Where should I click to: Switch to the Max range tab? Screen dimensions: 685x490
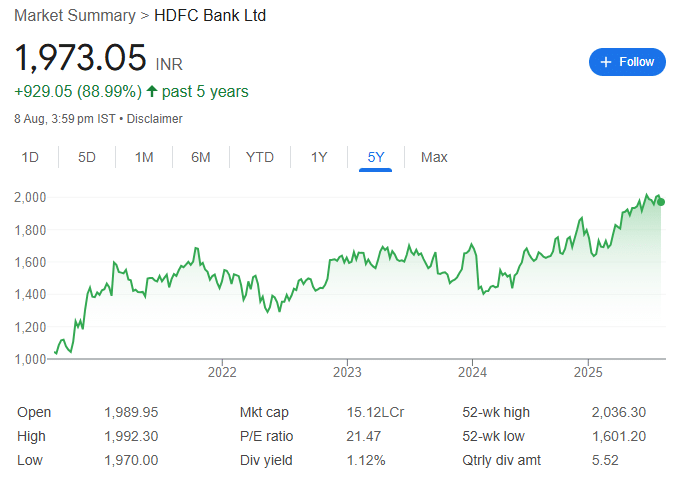(x=434, y=157)
